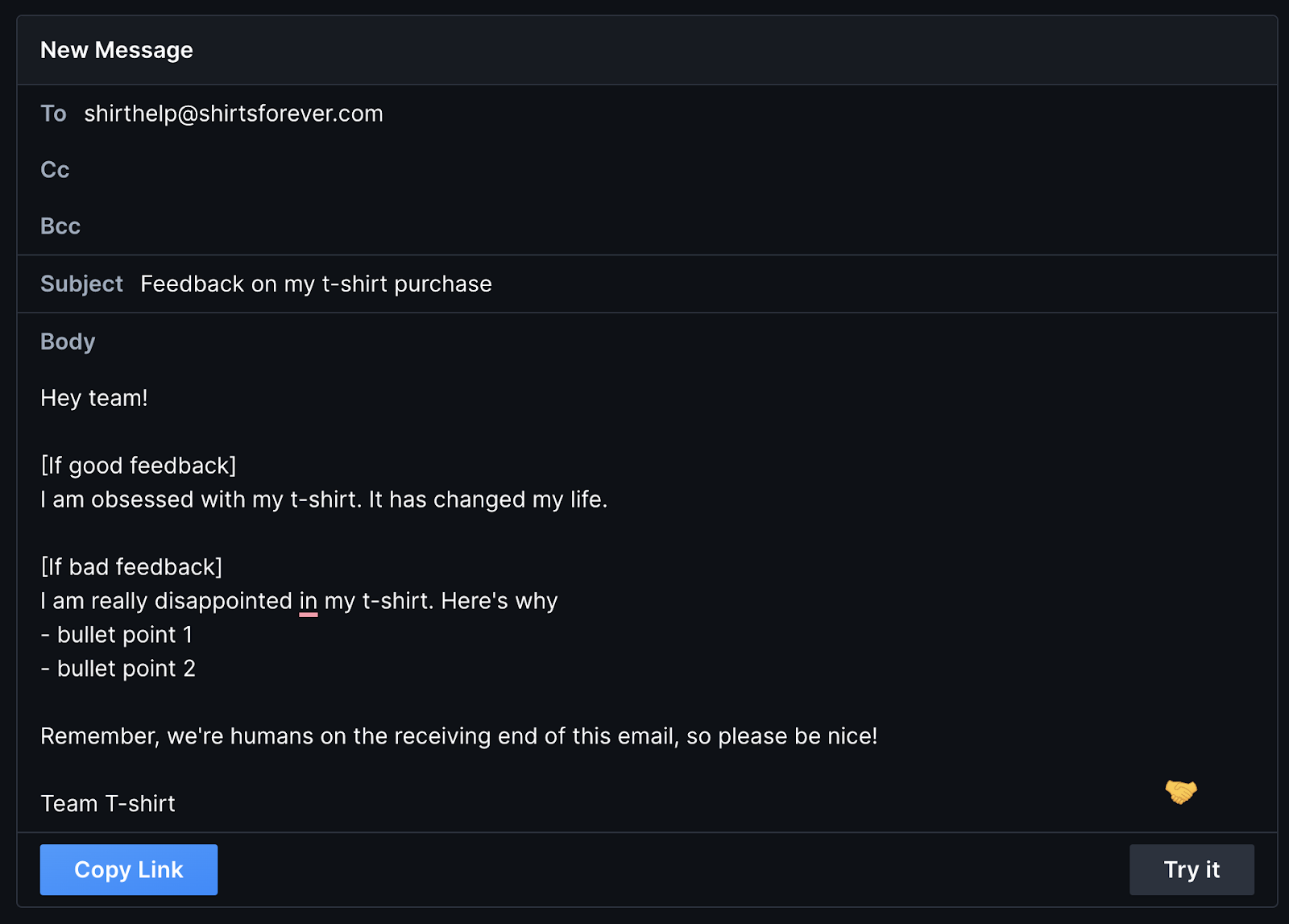Place cursor on the 'Hey team!' line
The width and height of the screenshot is (1289, 924).
pos(94,398)
